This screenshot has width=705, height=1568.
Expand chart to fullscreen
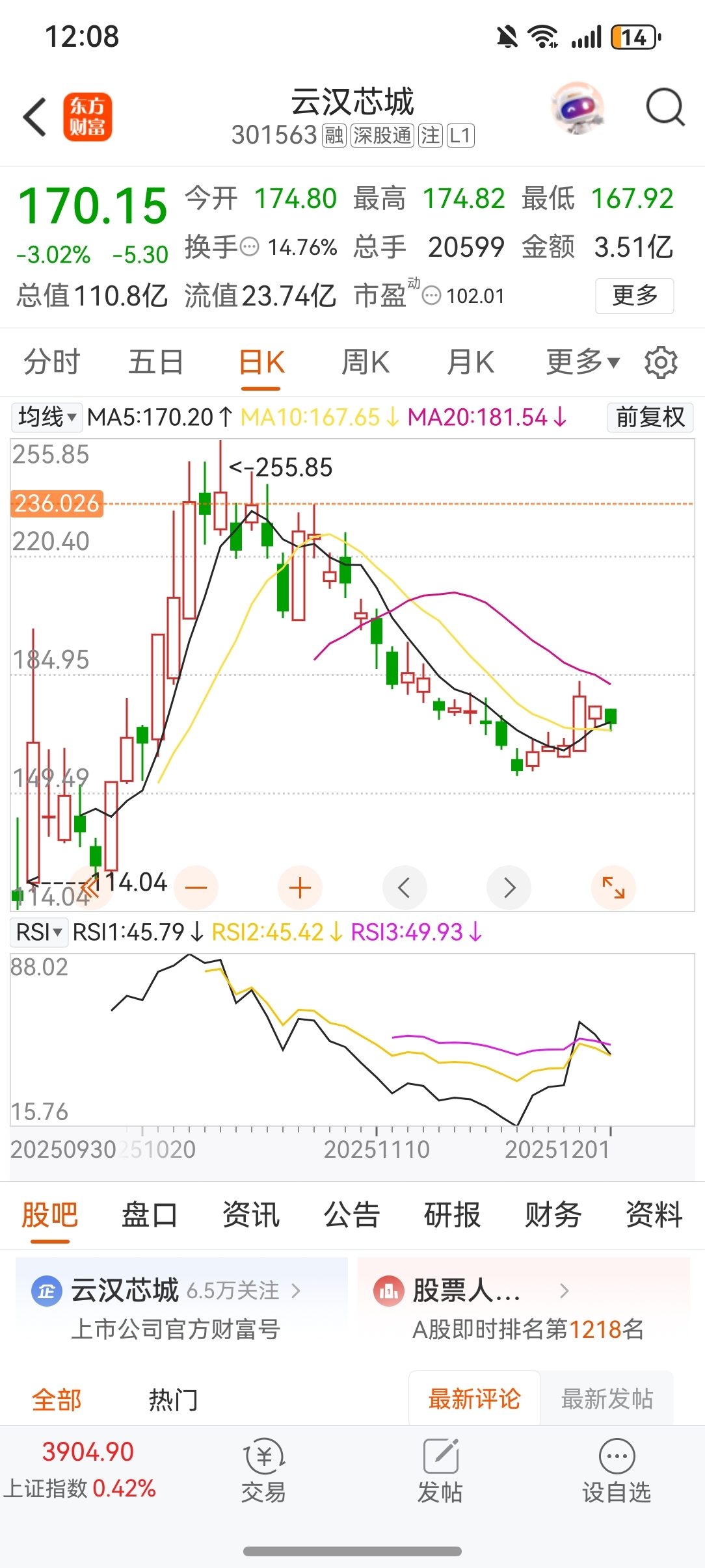613,887
